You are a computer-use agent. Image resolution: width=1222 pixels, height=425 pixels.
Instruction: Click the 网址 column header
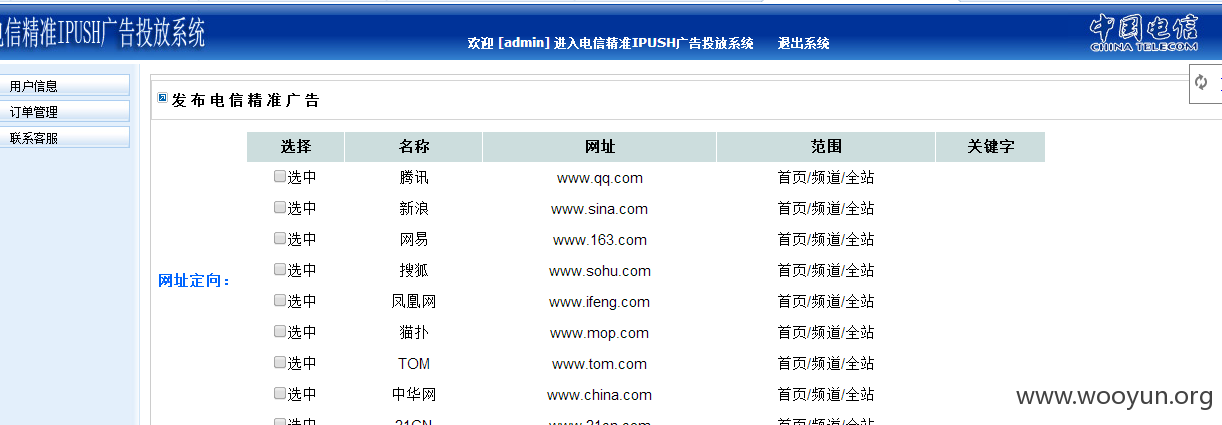click(x=600, y=147)
